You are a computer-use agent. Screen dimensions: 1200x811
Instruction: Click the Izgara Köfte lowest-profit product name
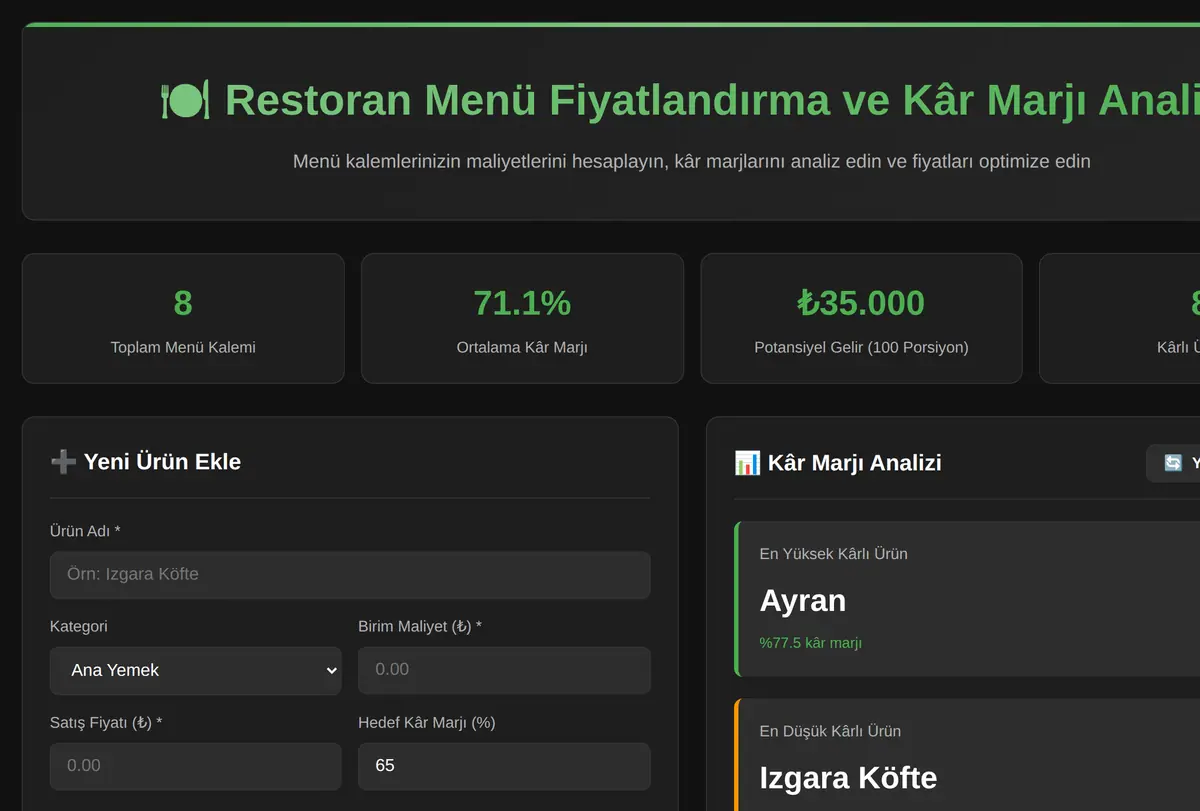[x=848, y=778]
